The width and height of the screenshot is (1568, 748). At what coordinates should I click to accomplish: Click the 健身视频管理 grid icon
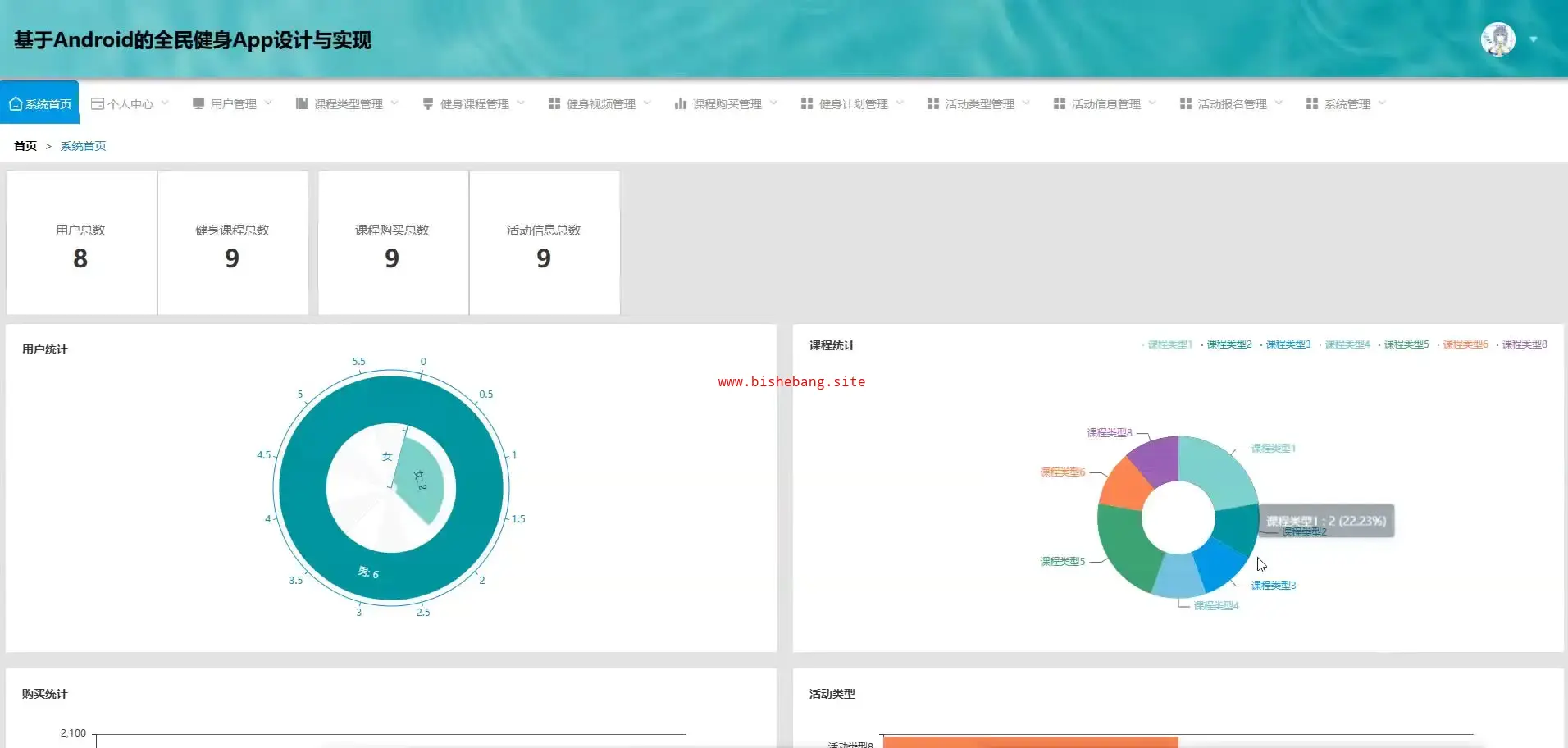pos(554,104)
